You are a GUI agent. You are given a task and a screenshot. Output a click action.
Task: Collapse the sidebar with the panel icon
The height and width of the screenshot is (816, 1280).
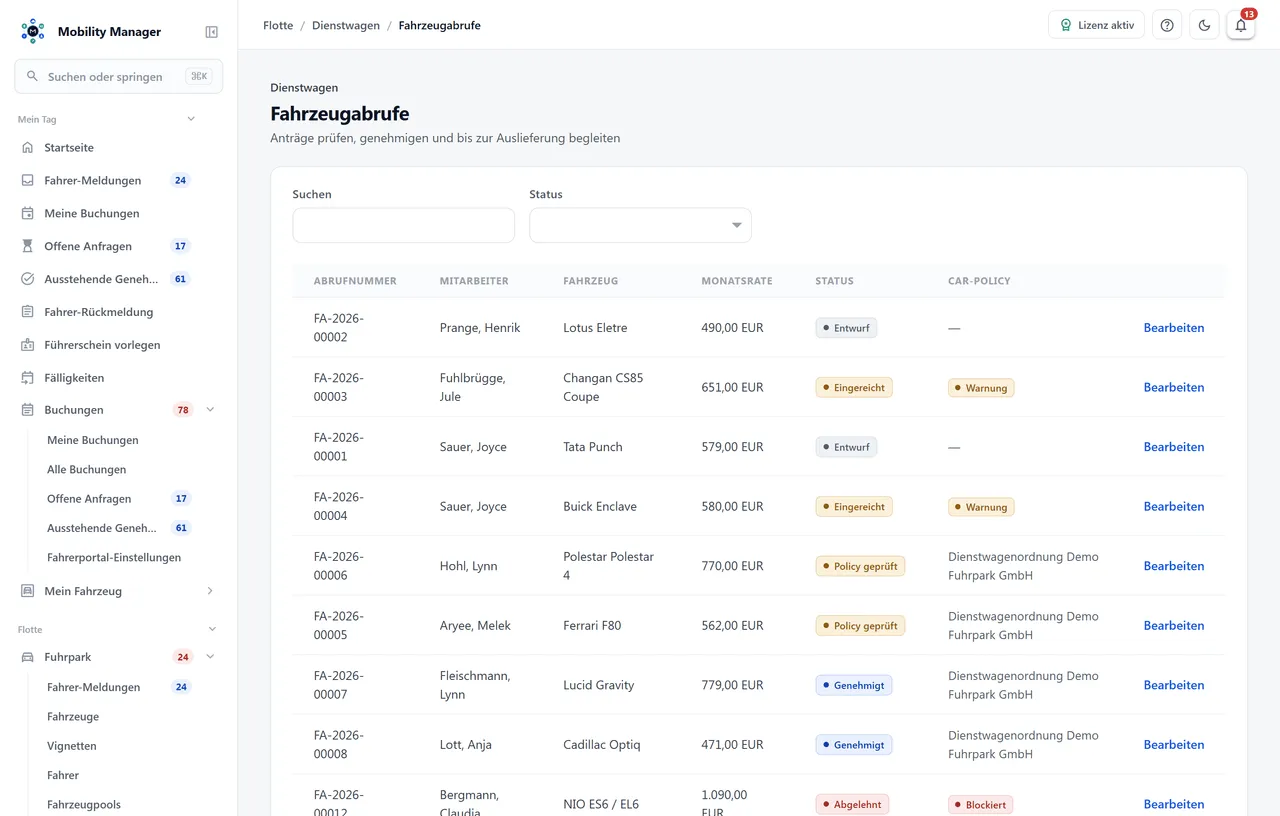click(211, 32)
